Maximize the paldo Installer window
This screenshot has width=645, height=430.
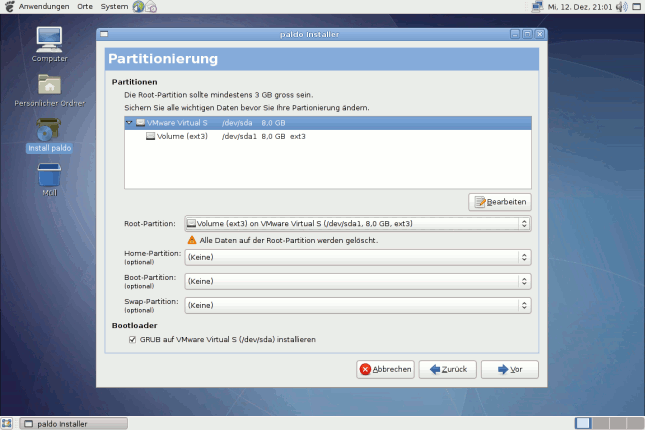click(x=527, y=34)
